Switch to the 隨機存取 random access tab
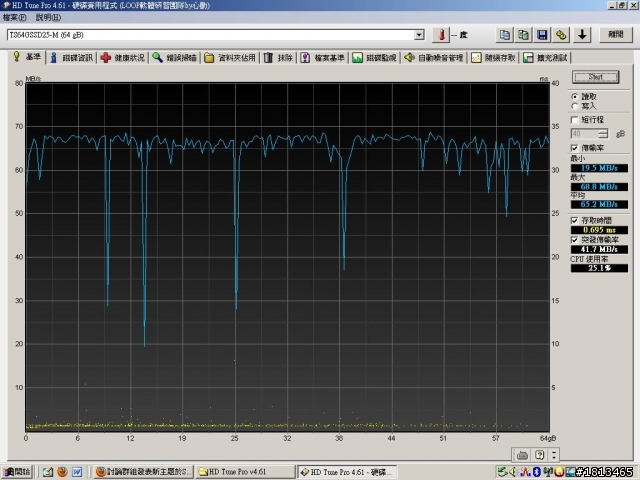Screen dimensions: 640x480 point(493,58)
